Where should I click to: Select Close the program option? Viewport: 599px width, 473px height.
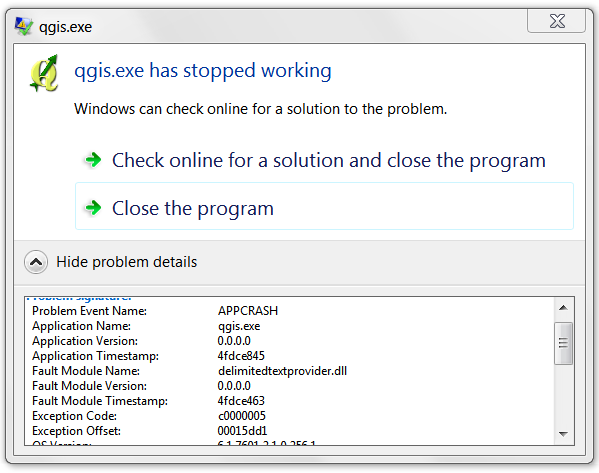point(324,206)
